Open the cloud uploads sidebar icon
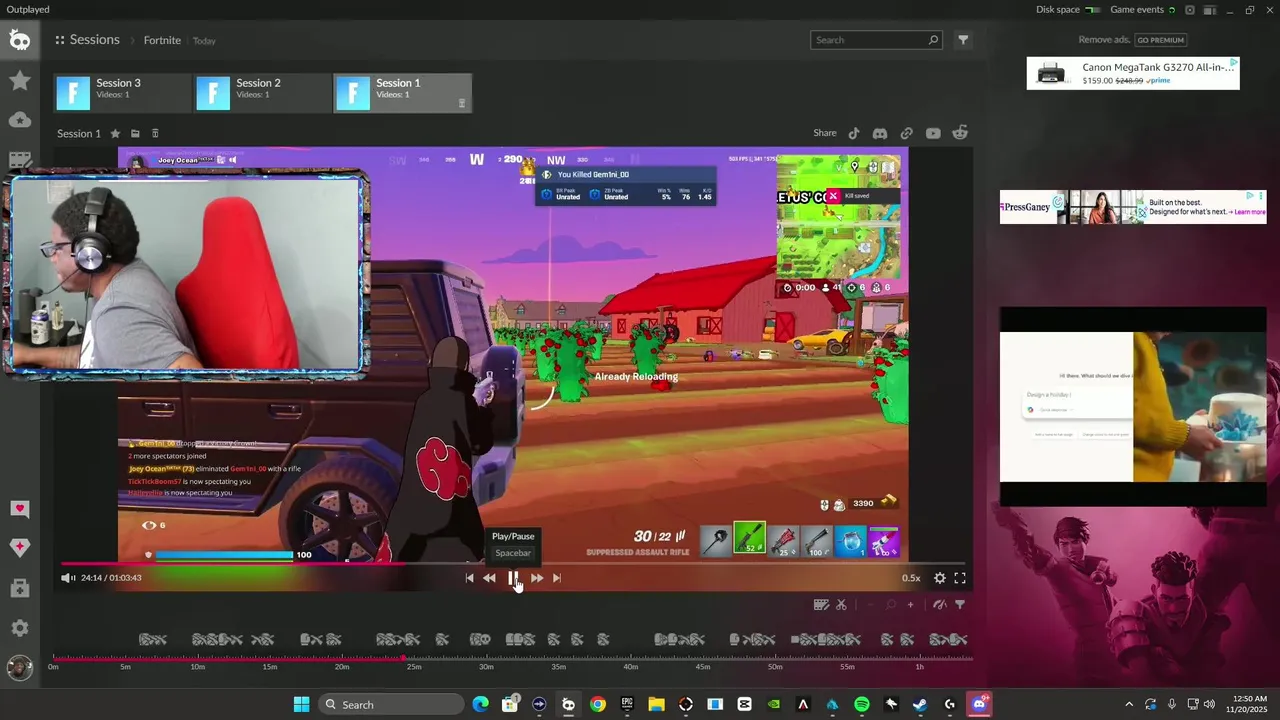This screenshot has width=1280, height=720. [19, 120]
